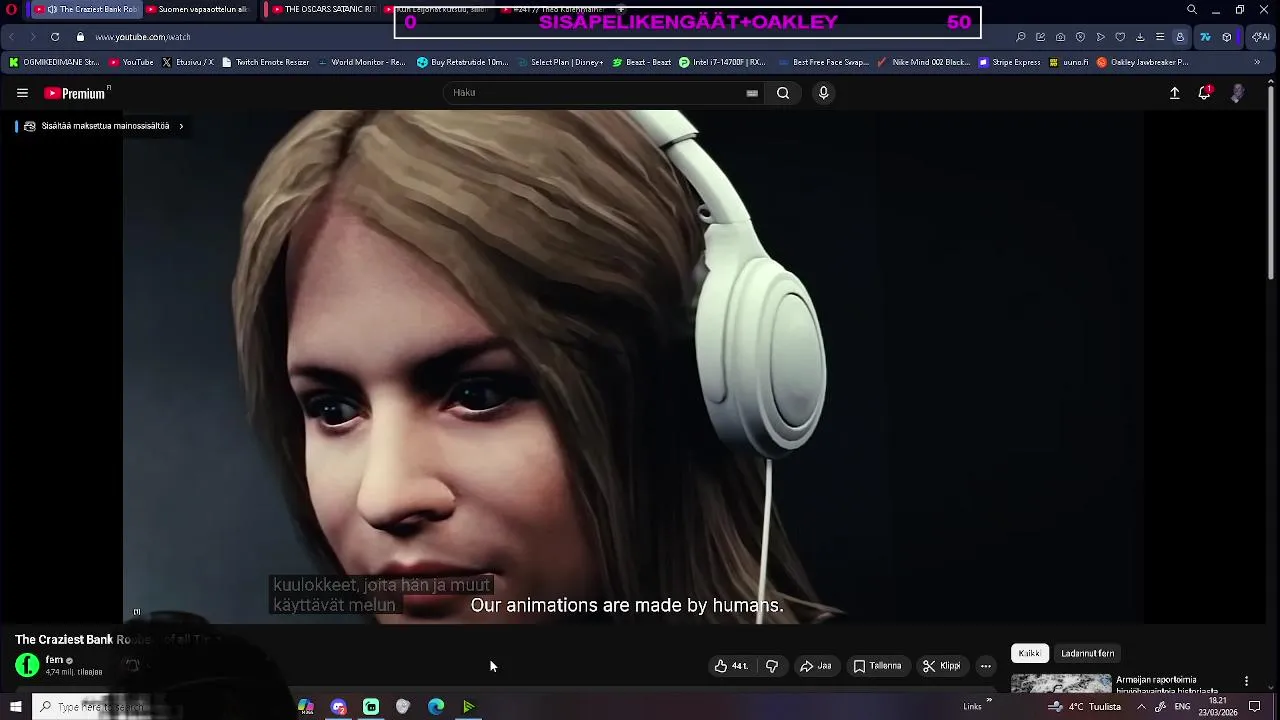Open the browser snapshot edit icon
Screen dimensions: 1280x720
tap(1040, 37)
